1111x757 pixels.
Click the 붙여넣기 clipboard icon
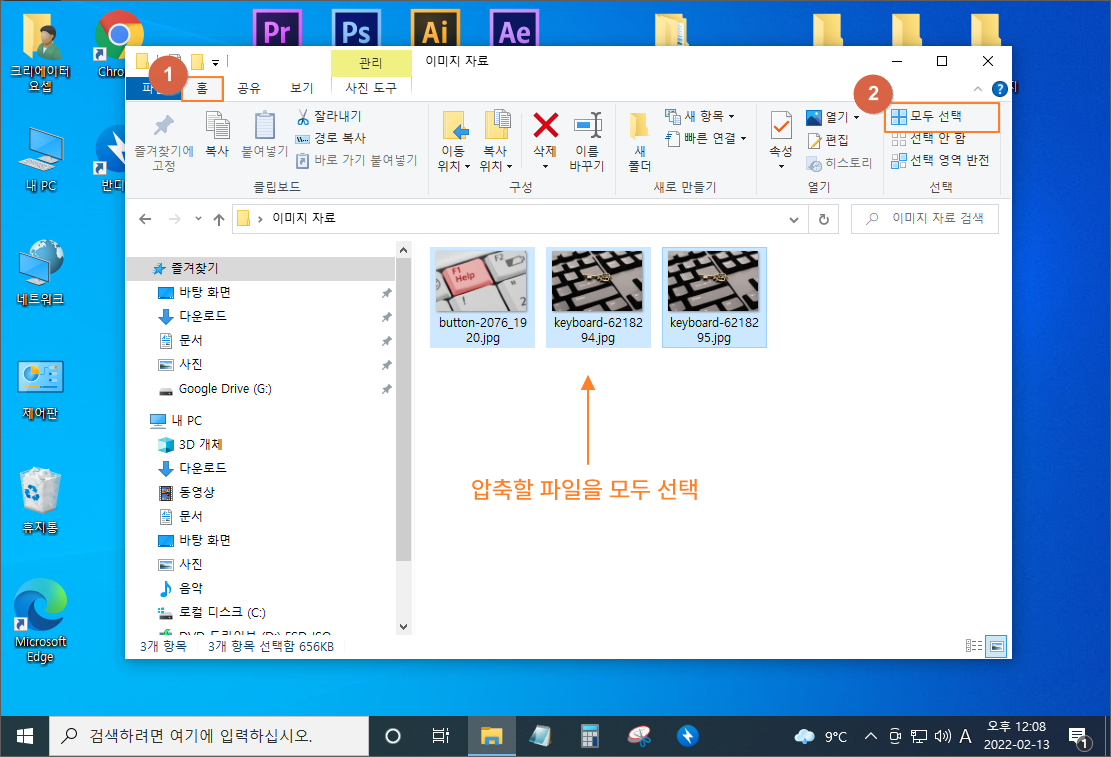264,125
